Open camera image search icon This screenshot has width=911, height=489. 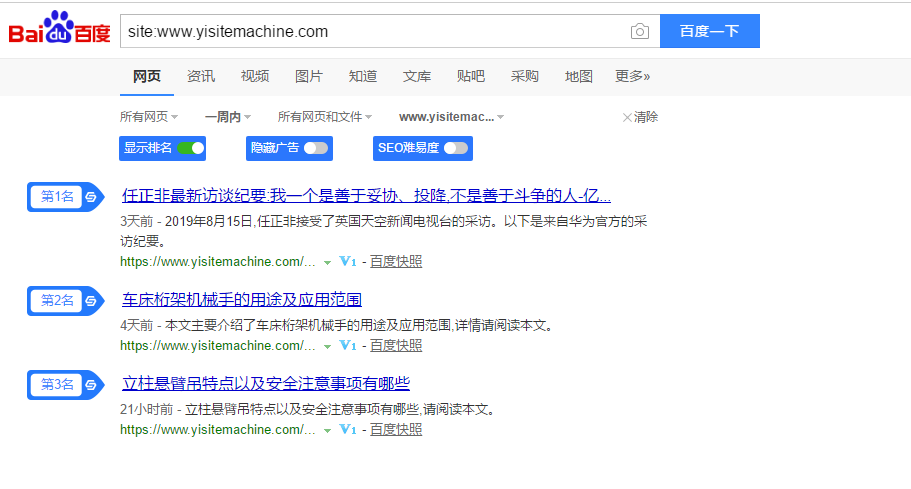[x=640, y=31]
